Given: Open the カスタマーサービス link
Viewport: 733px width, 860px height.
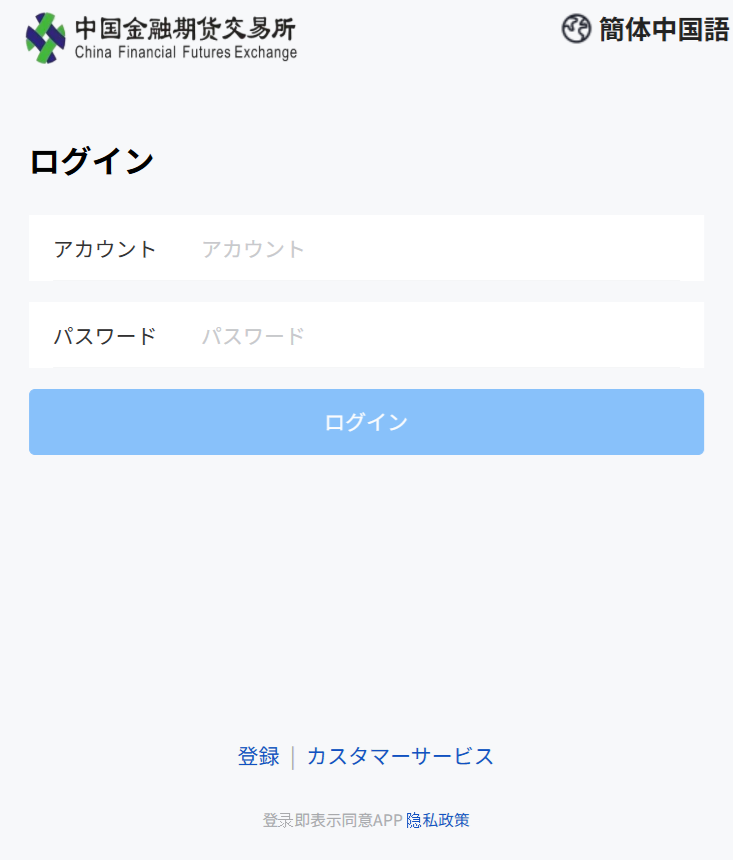Looking at the screenshot, I should pos(400,756).
